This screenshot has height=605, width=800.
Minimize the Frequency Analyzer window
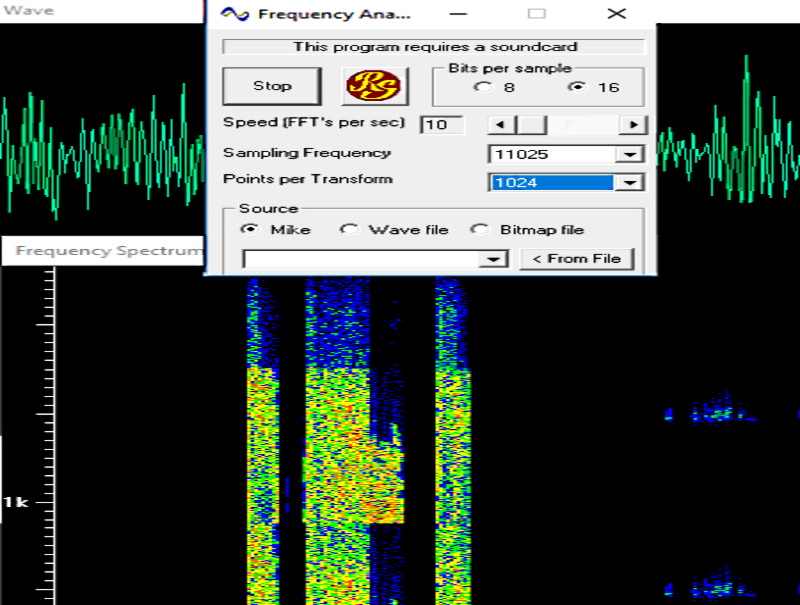point(457,14)
